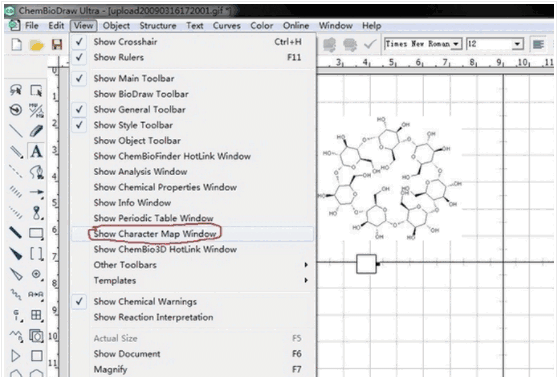Choose Show BioDraw Toolbar
557x377 pixels.
click(x=193, y=94)
